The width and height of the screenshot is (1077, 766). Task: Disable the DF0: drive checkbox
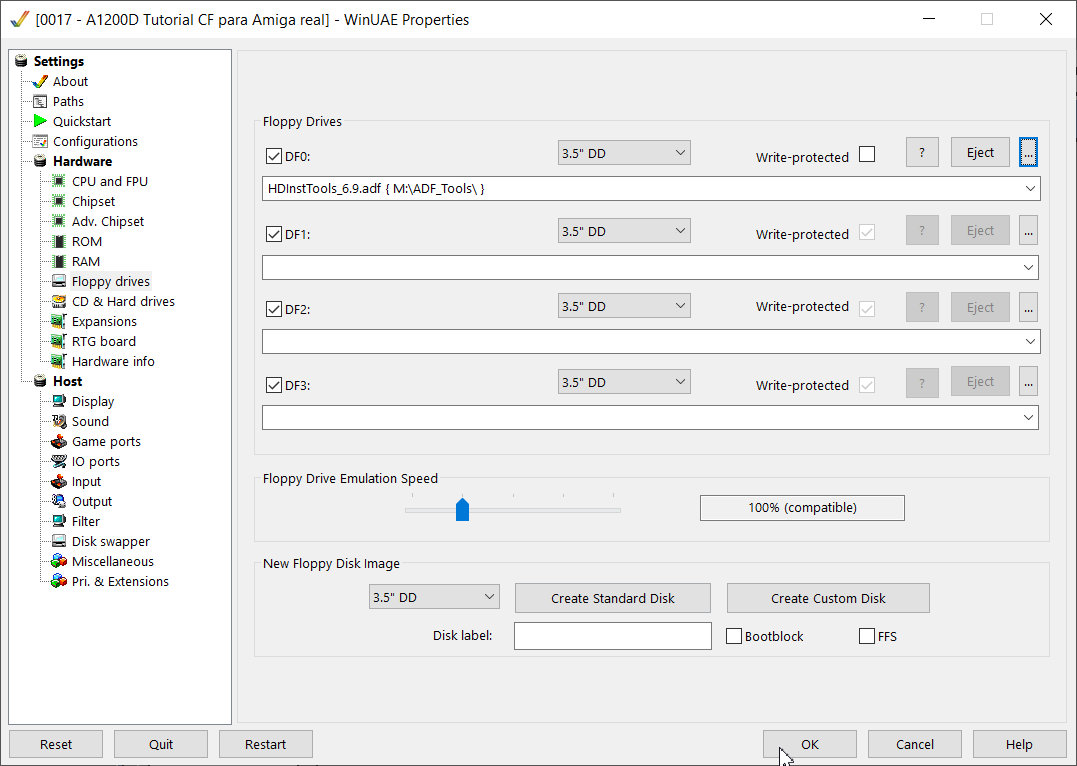[x=274, y=156]
